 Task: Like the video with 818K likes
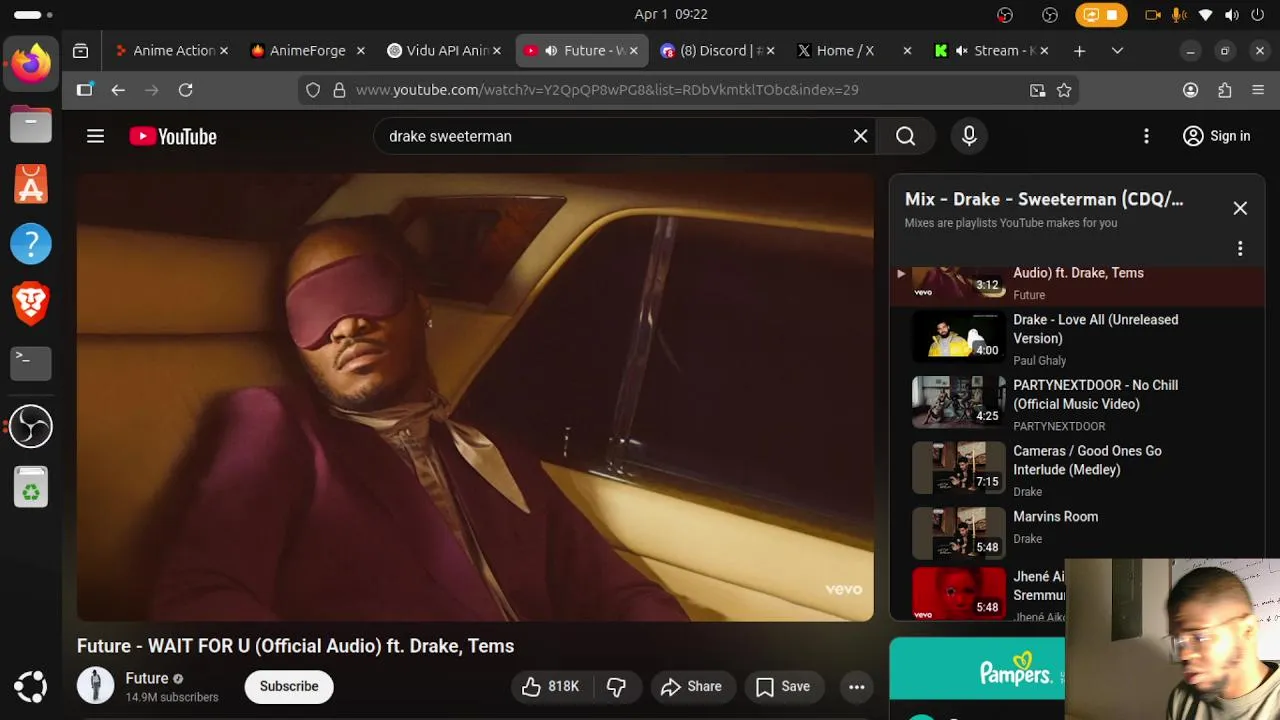(x=550, y=686)
